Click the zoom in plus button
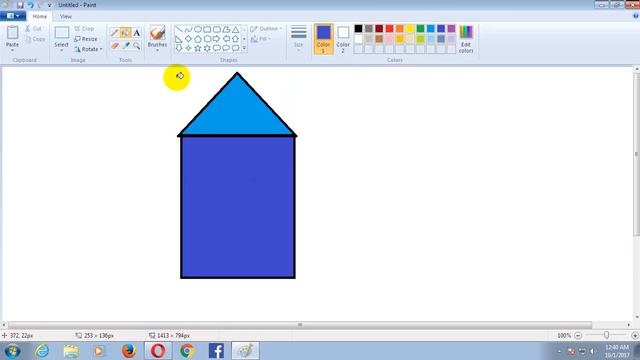Screen dimensions: 640x360 click(635, 336)
